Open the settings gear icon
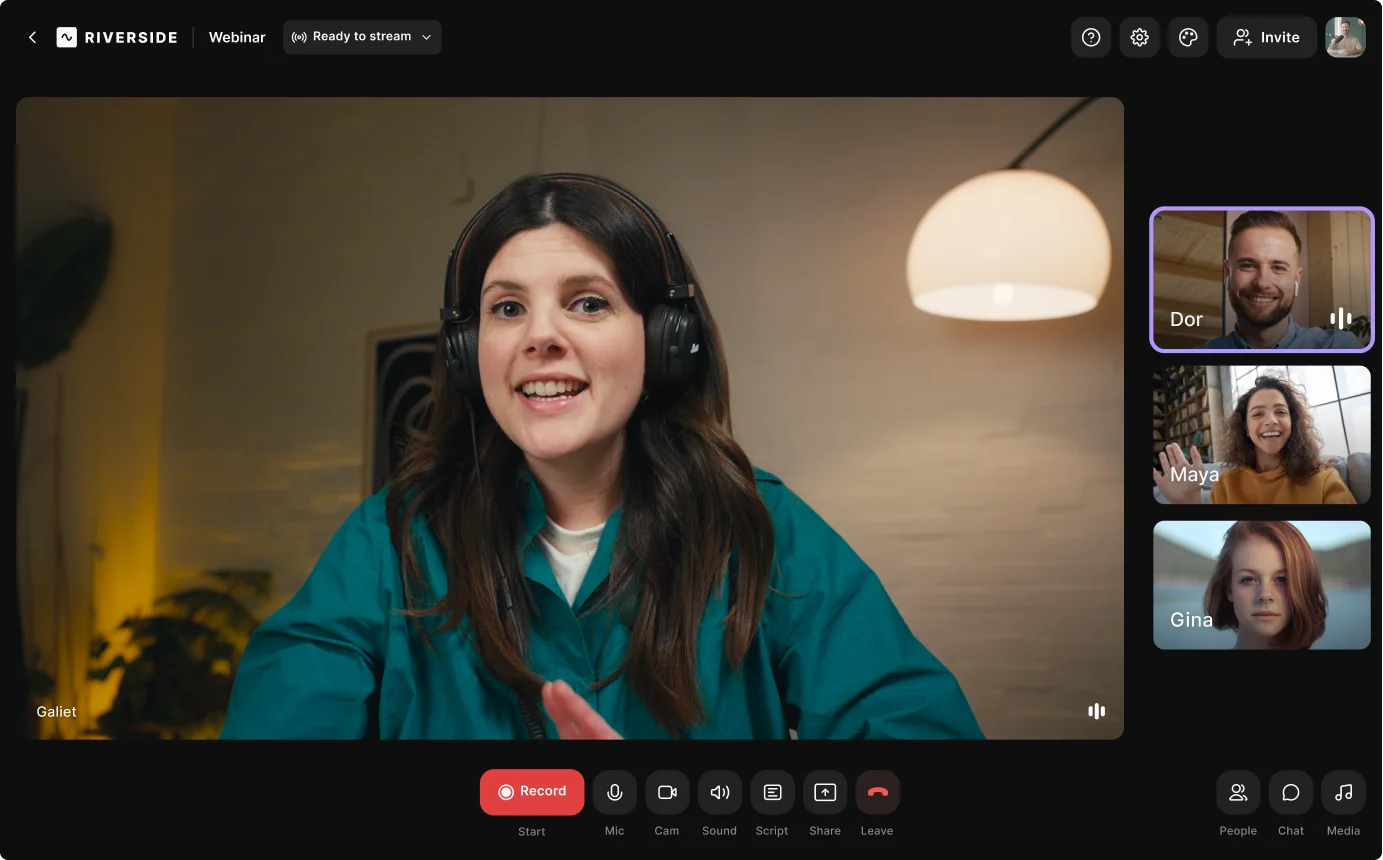Viewport: 1383px width, 860px height. pos(1139,37)
